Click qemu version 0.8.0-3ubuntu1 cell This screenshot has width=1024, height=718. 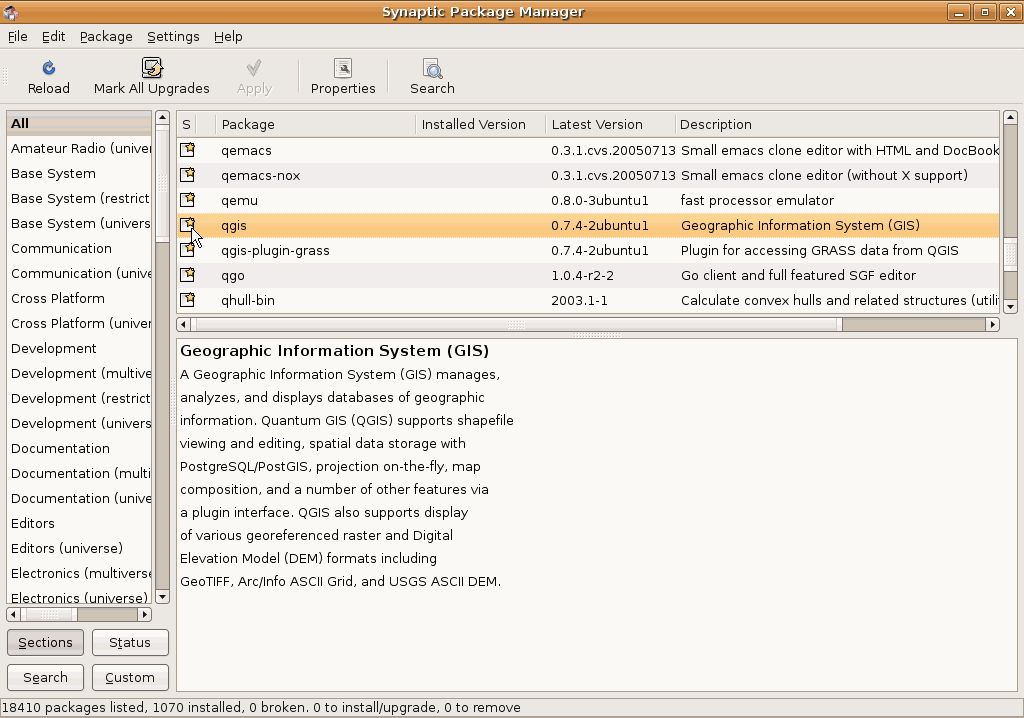[600, 201]
